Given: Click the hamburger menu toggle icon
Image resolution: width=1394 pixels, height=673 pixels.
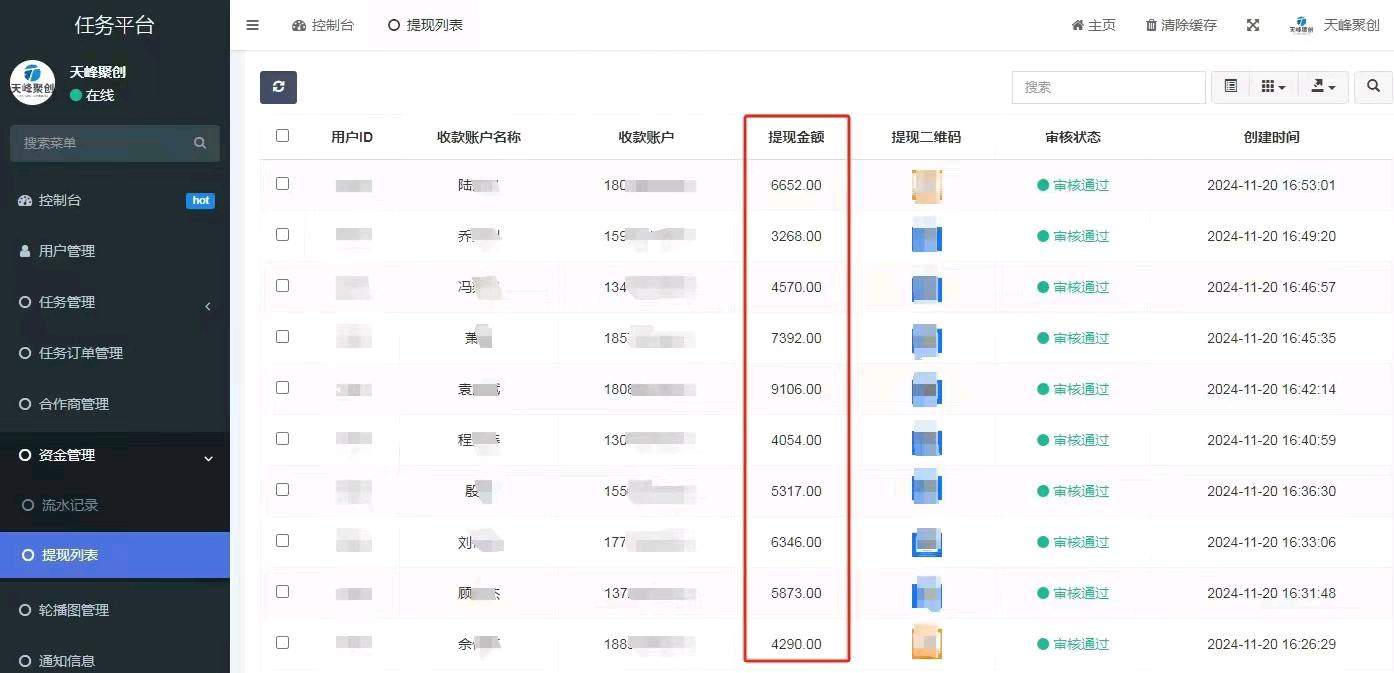Looking at the screenshot, I should point(252,25).
